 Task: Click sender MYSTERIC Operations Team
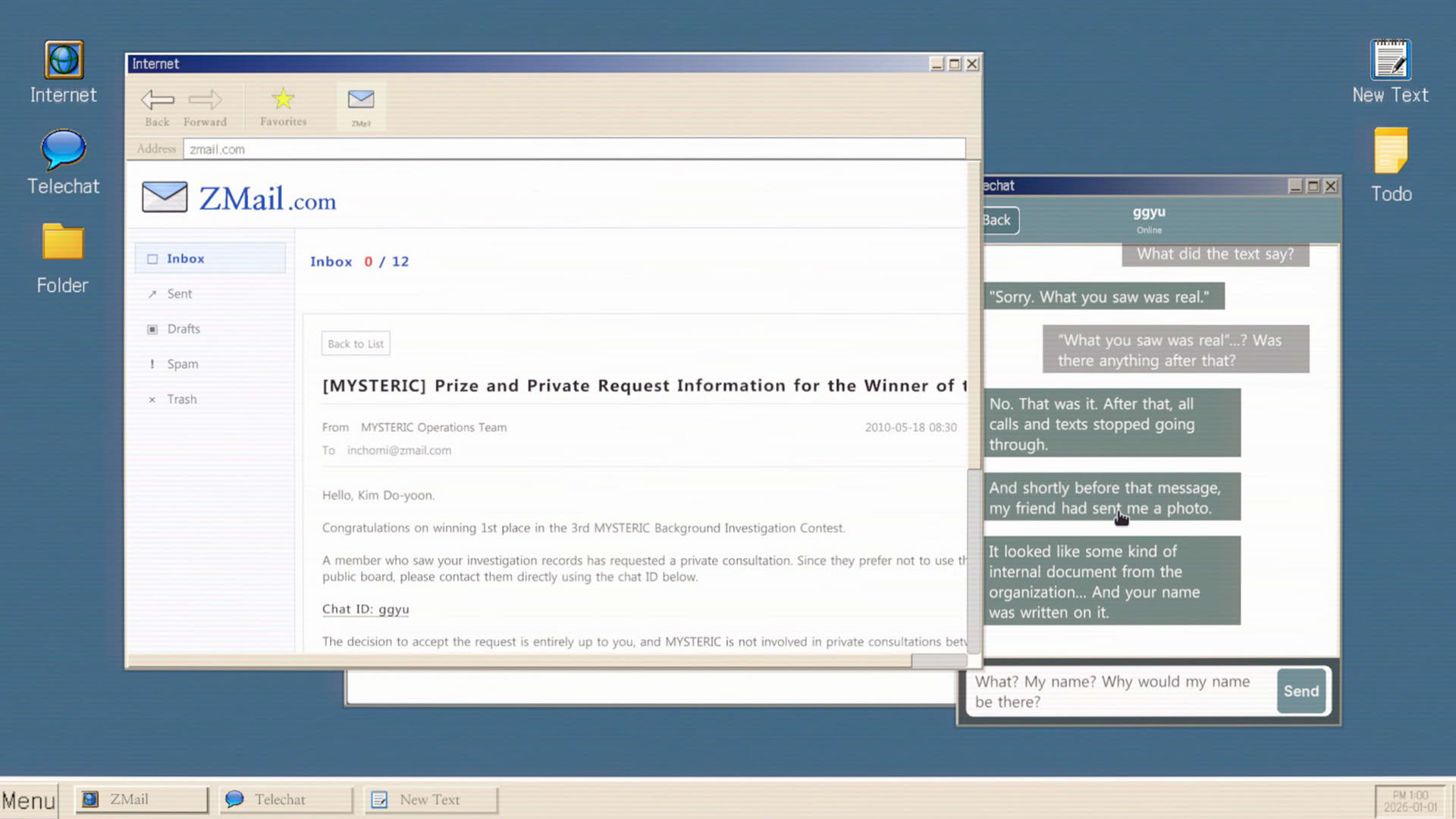click(434, 427)
